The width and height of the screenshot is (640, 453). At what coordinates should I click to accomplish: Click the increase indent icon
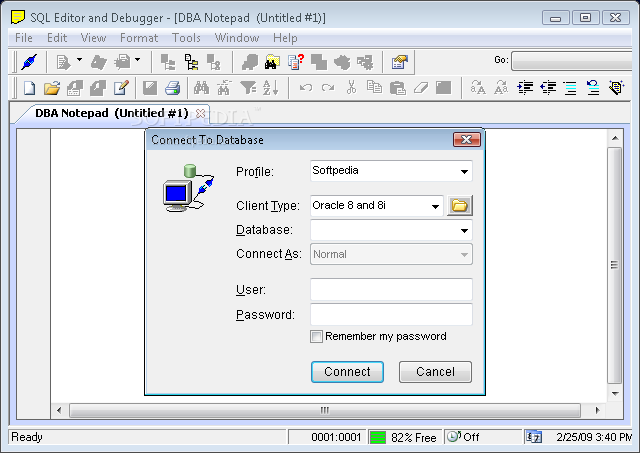pos(524,88)
